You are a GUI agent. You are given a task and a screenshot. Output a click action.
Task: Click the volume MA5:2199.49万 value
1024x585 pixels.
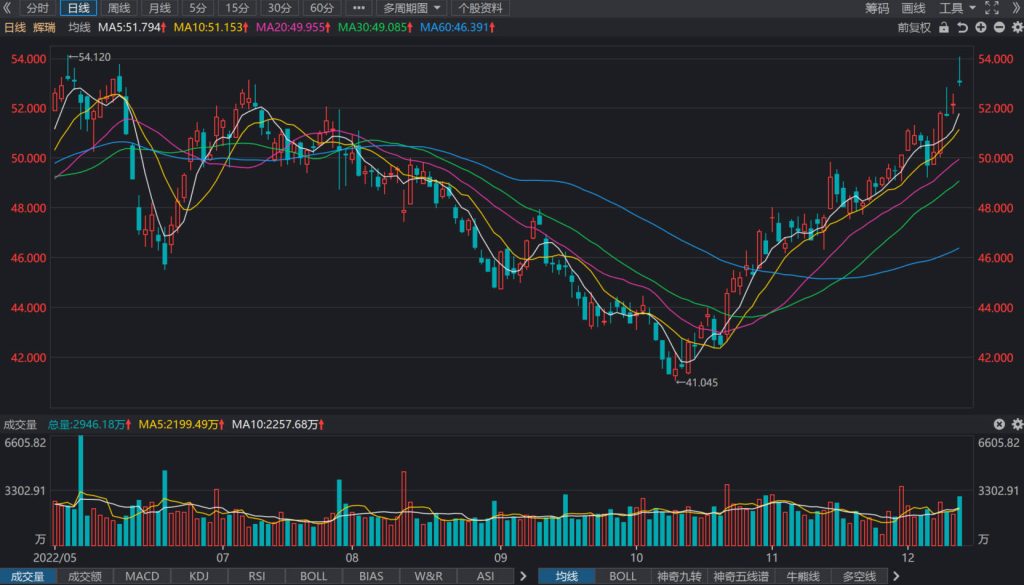(x=181, y=424)
